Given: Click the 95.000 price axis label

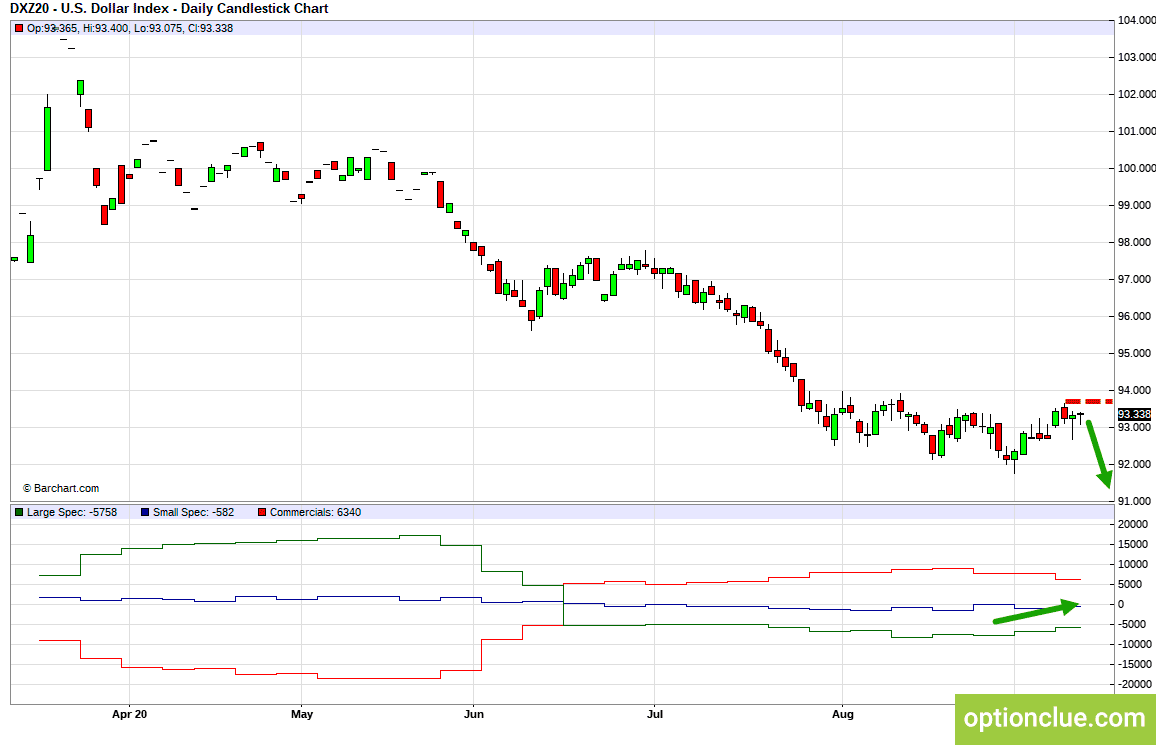Looking at the screenshot, I should pyautogui.click(x=1136, y=353).
